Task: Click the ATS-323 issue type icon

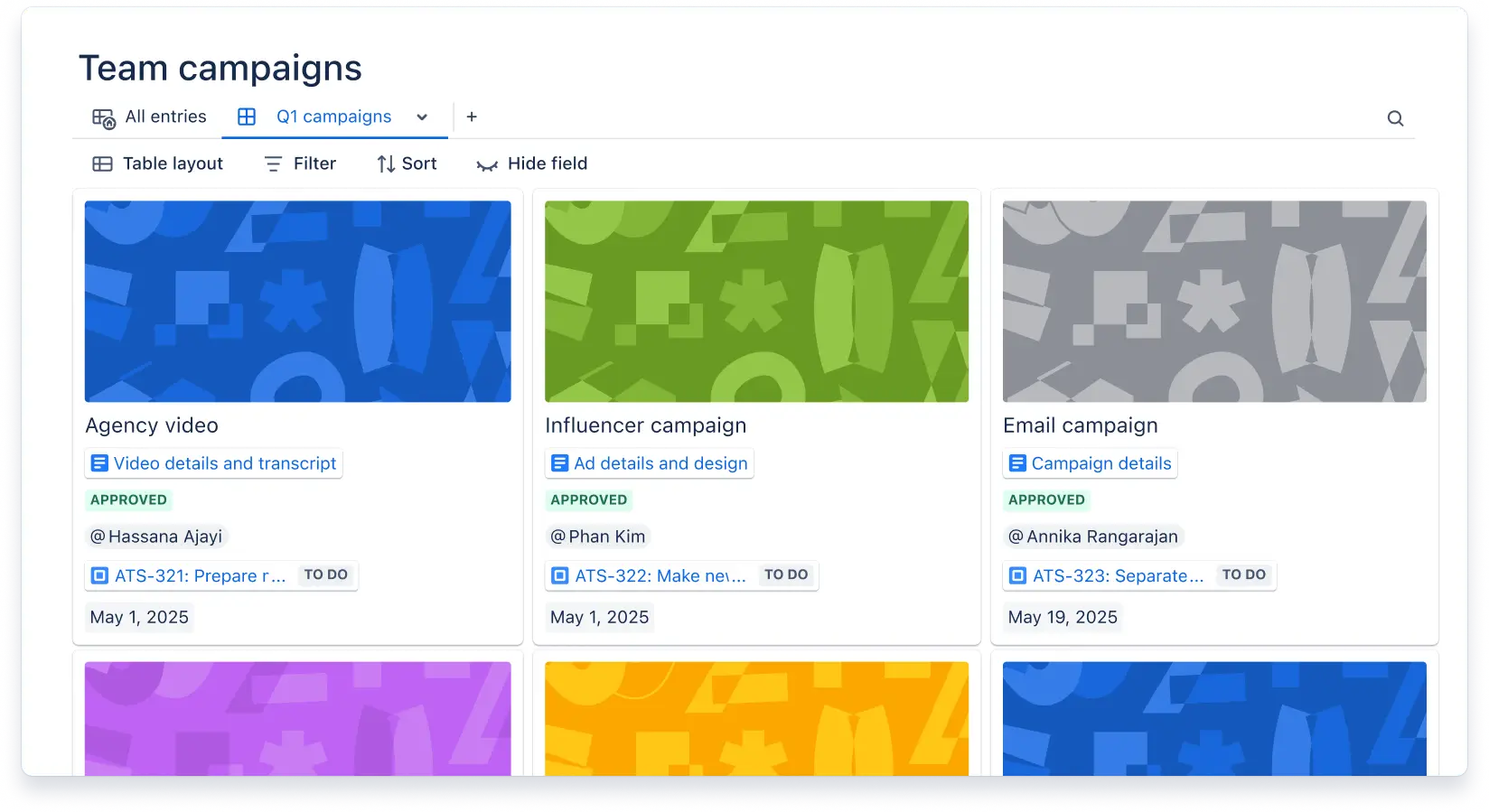Action: point(1018,575)
